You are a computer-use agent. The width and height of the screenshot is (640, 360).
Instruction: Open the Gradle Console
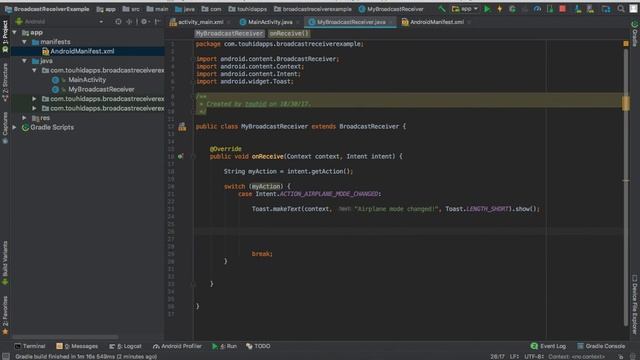601,346
